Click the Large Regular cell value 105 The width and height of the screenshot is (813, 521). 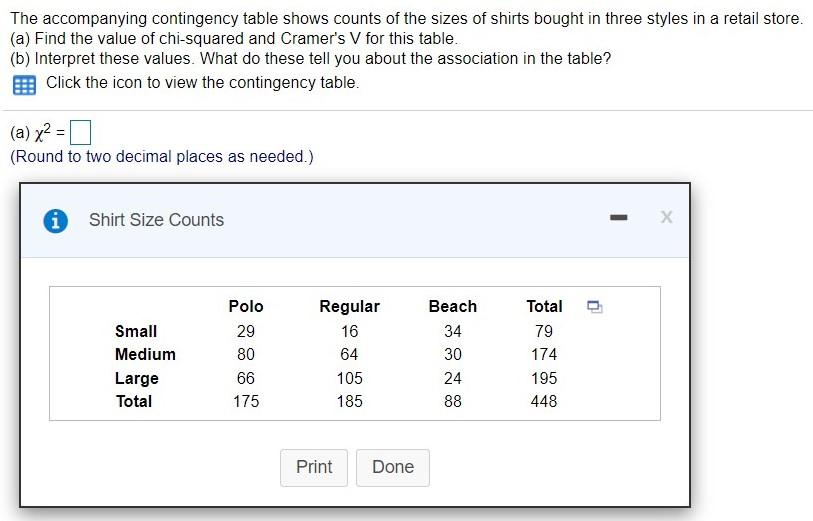click(349, 378)
